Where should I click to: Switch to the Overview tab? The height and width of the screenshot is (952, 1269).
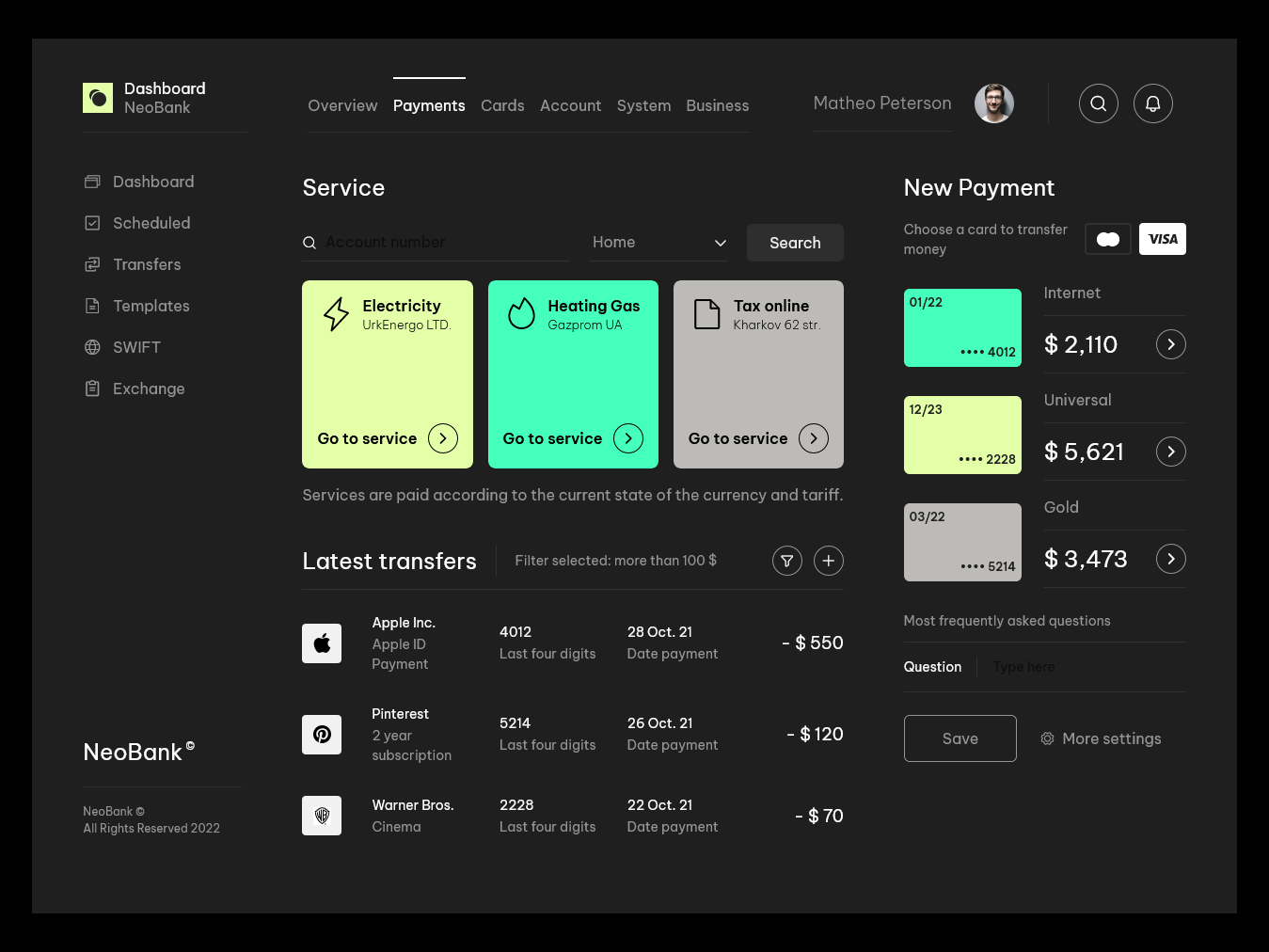pos(342,105)
